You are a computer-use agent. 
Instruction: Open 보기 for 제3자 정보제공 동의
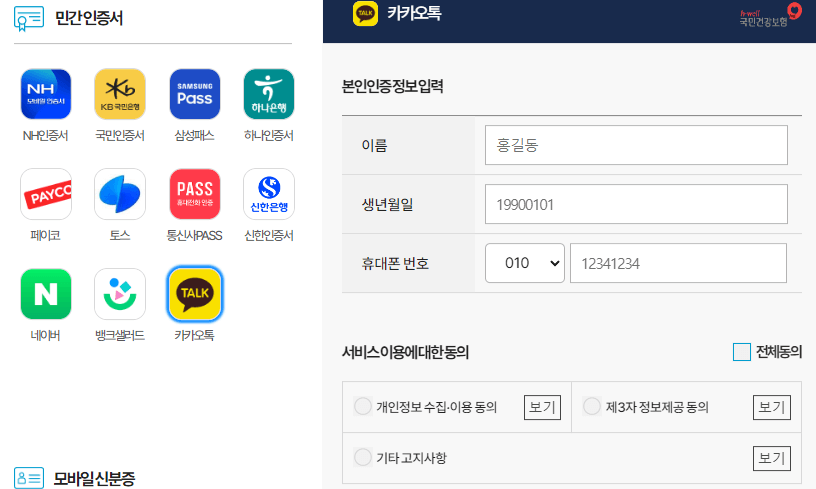tap(772, 407)
